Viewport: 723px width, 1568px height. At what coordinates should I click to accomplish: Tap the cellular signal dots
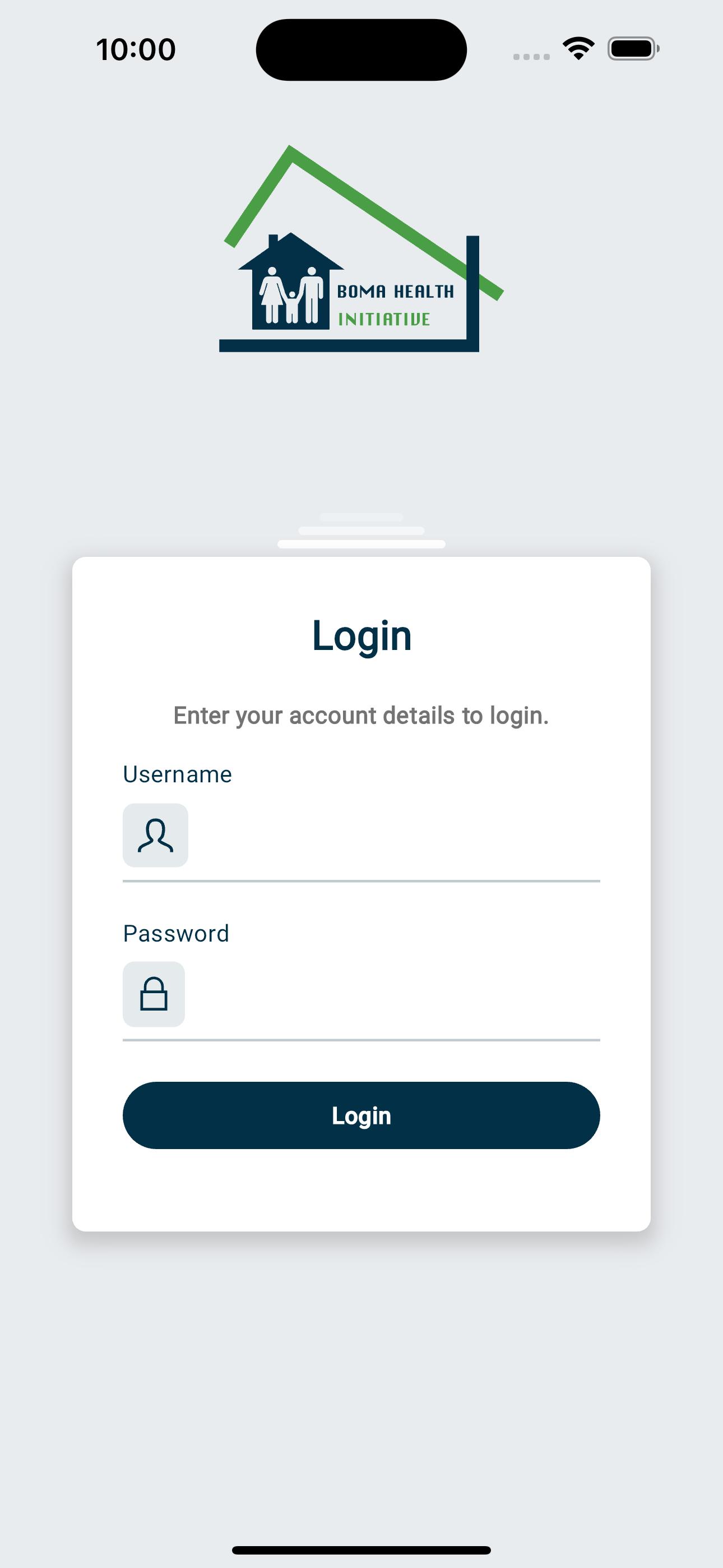[531, 57]
